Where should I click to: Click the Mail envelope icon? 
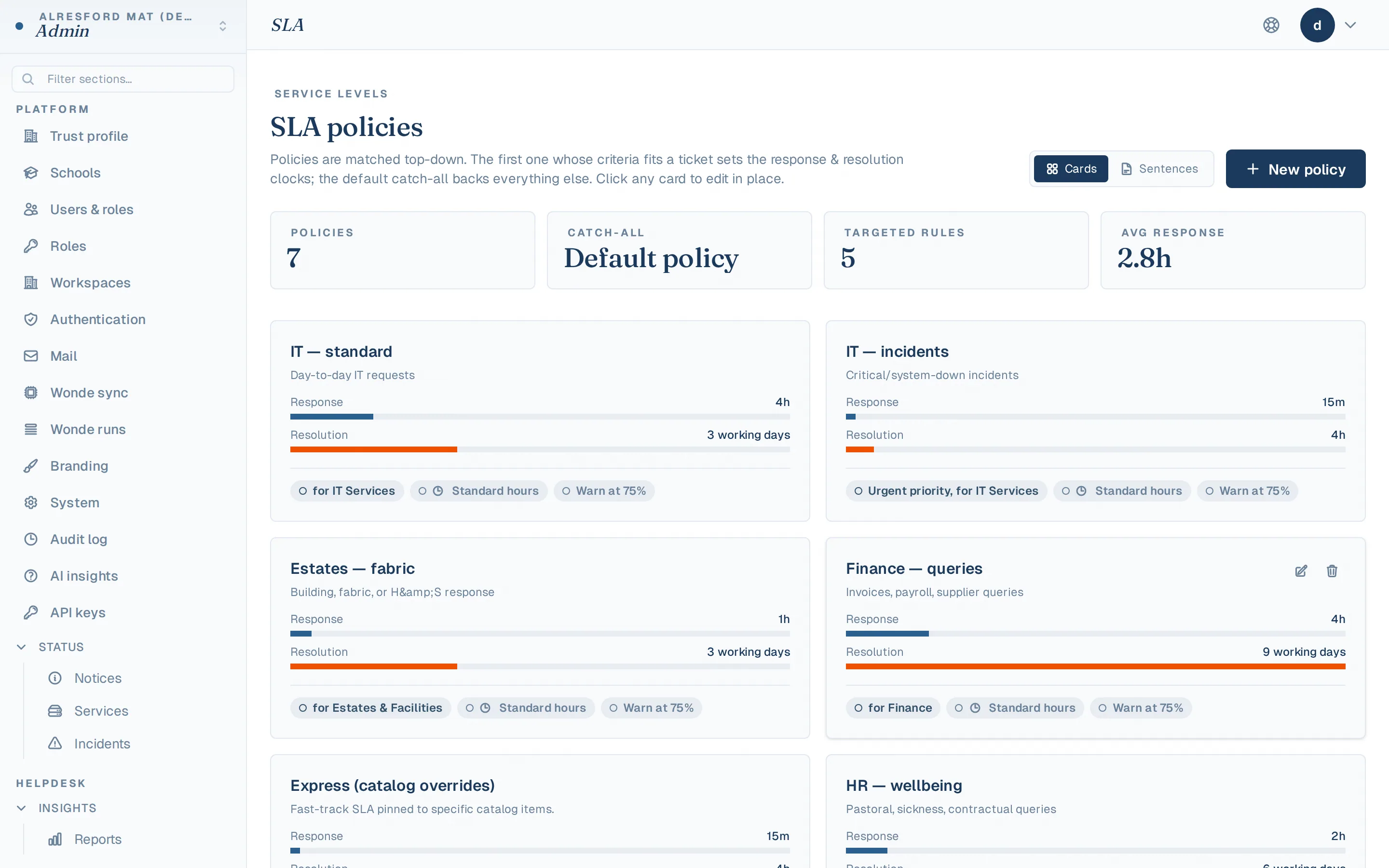point(31,356)
